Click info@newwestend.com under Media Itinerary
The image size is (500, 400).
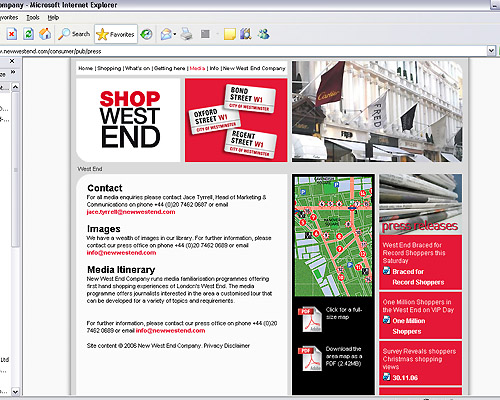point(170,331)
